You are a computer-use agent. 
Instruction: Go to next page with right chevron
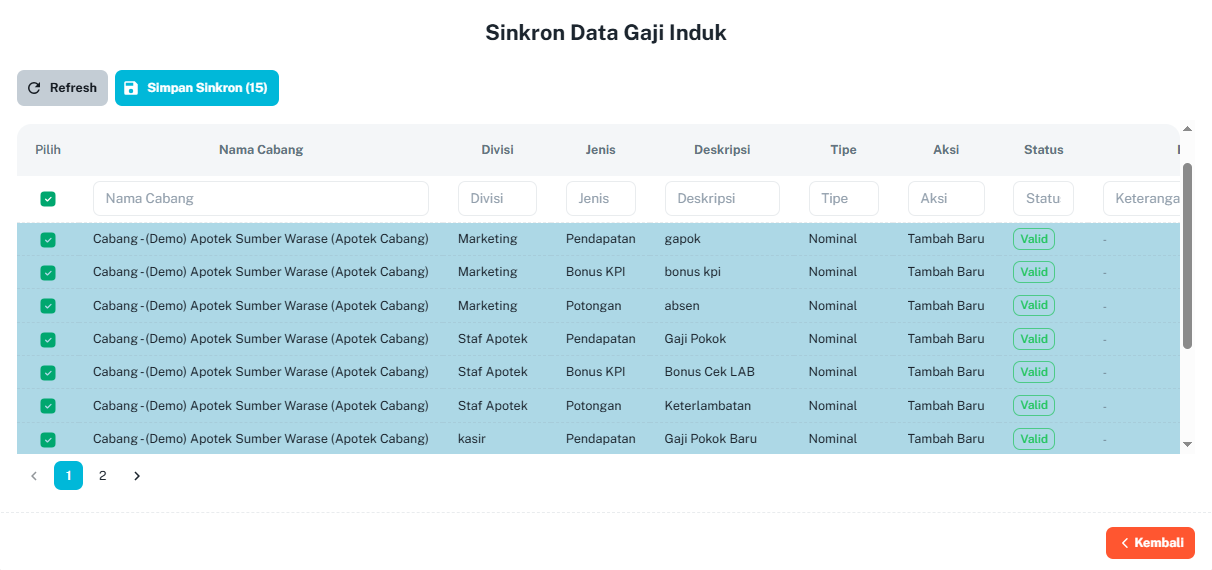[137, 476]
